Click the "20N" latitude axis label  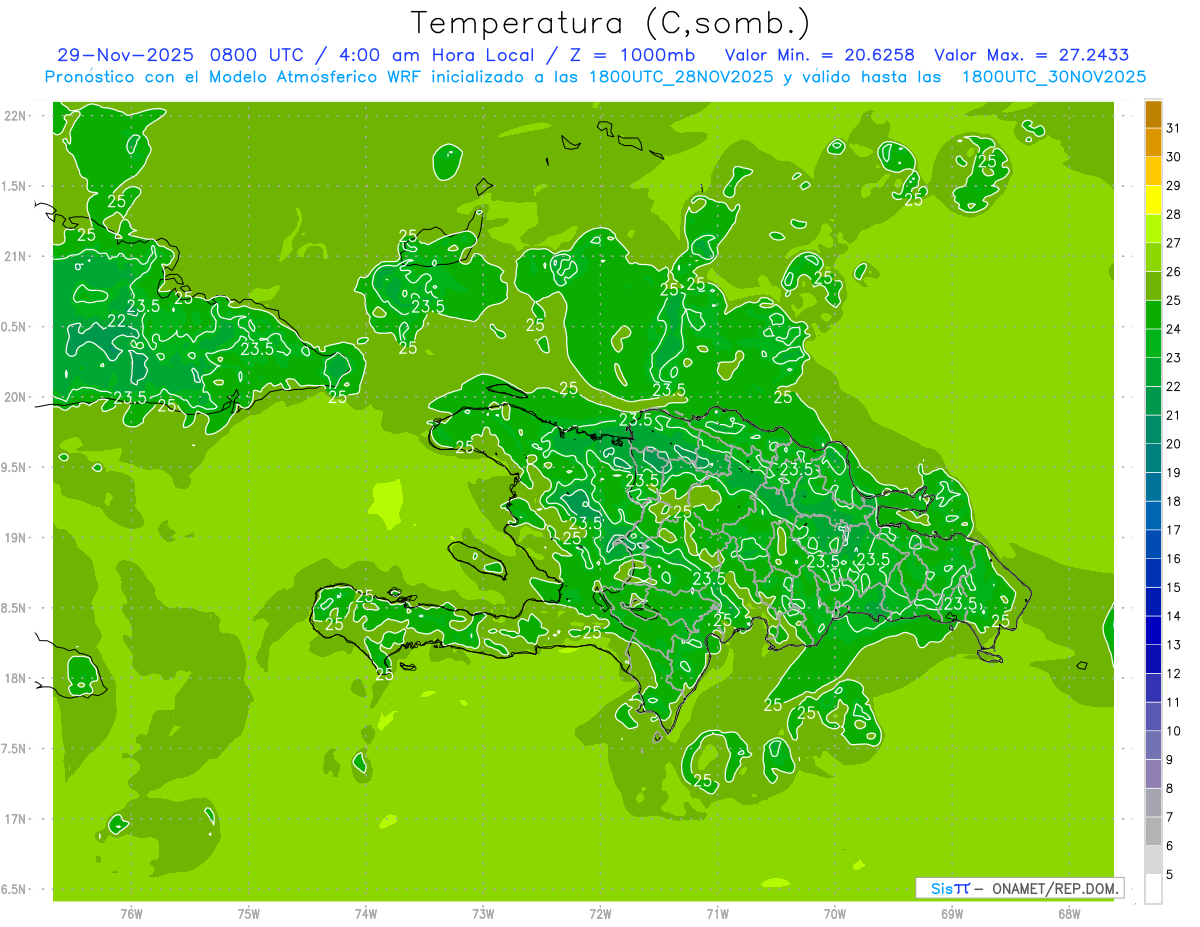(17, 397)
